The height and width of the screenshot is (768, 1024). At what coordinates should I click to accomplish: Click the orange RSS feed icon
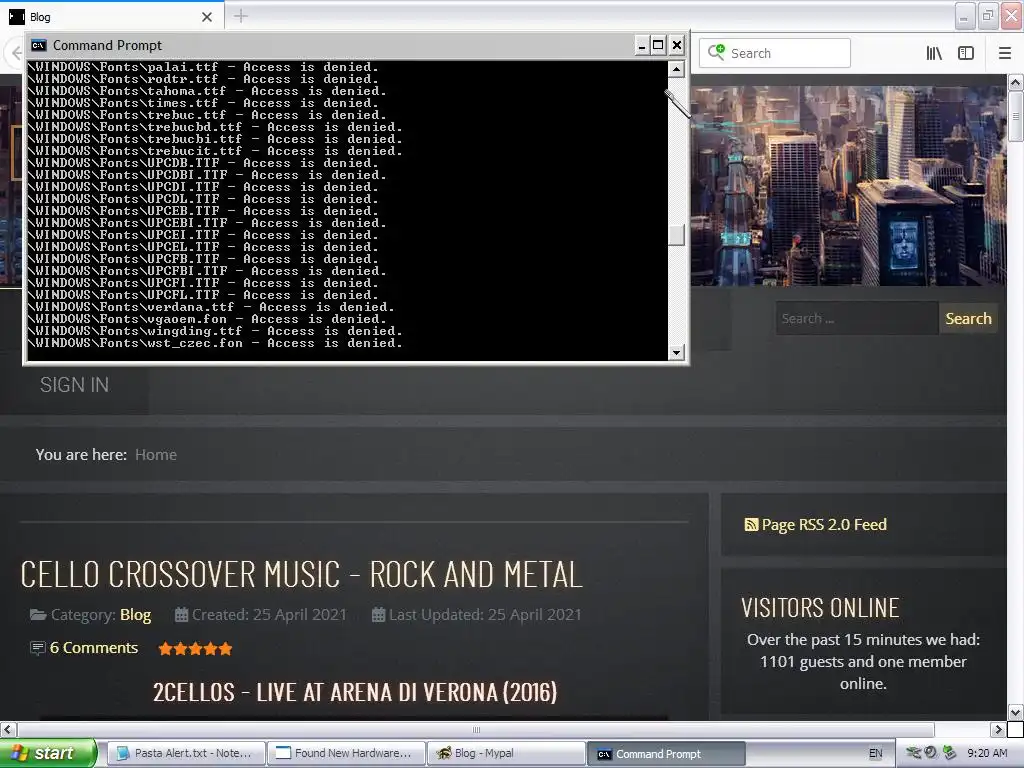click(751, 524)
